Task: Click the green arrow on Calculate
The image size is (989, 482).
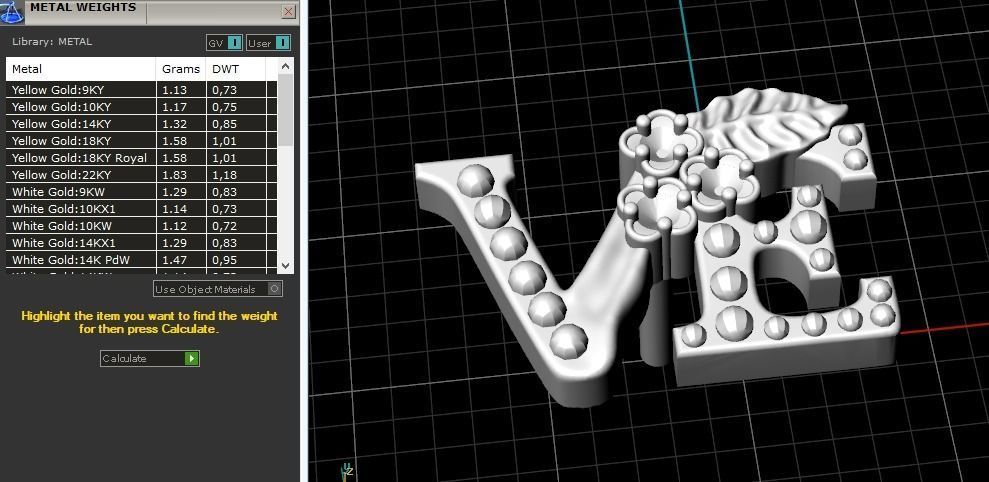Action: tap(192, 358)
